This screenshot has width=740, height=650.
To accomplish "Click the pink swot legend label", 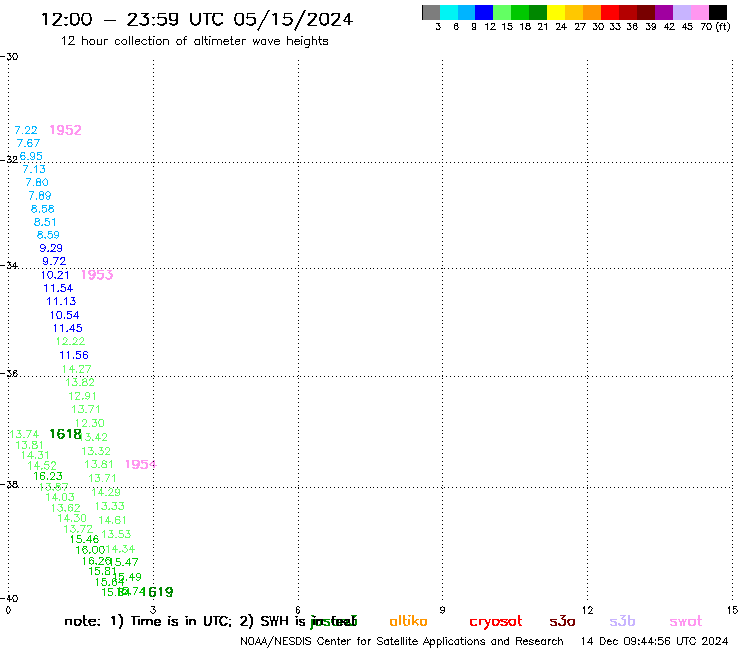I will (686, 622).
